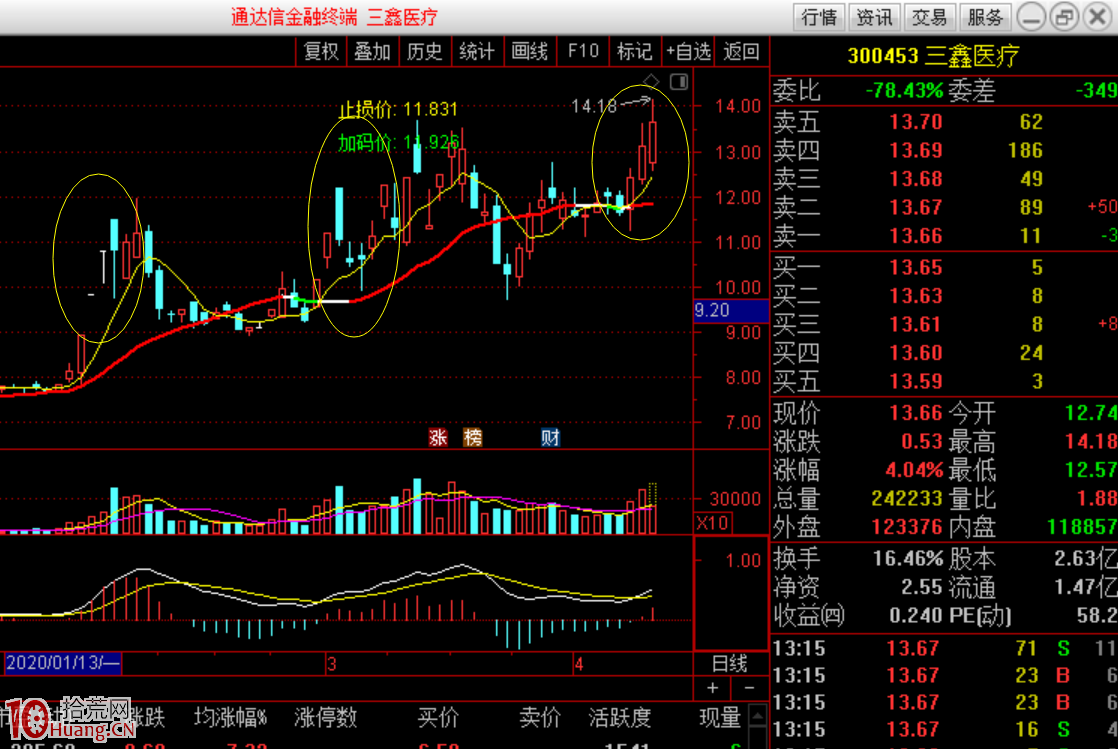This screenshot has height=749, width=1118.
Task: Click the 换手 16.46% value
Action: (908, 559)
